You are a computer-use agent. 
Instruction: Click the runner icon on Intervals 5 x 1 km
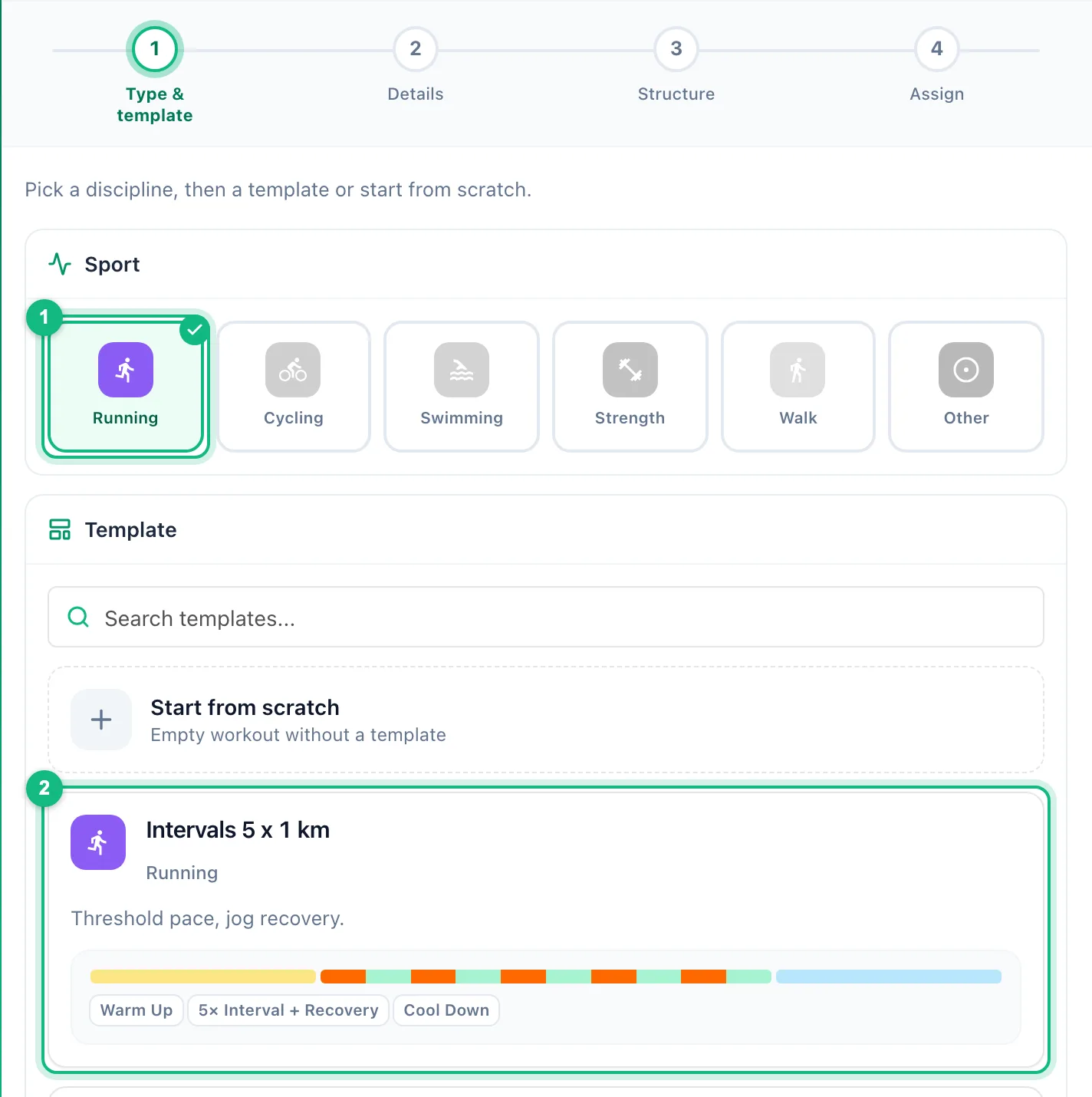point(98,842)
